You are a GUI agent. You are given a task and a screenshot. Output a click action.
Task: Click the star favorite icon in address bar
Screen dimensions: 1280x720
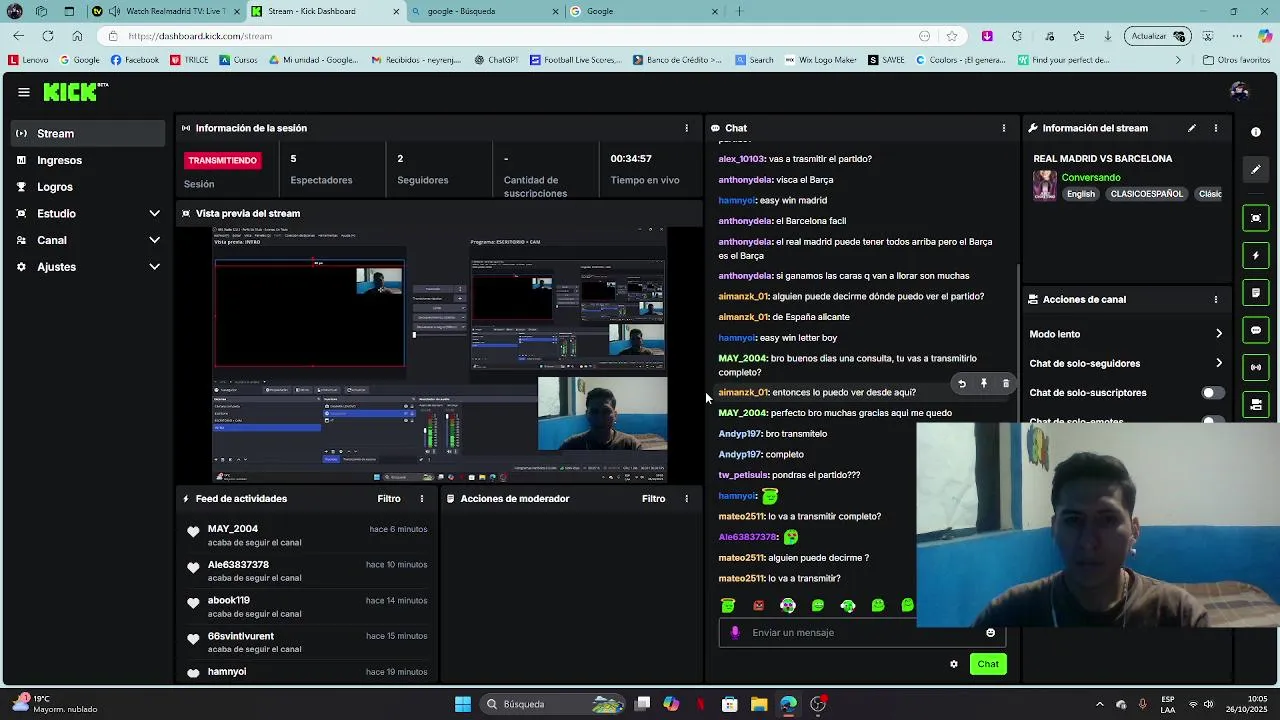tap(951, 36)
